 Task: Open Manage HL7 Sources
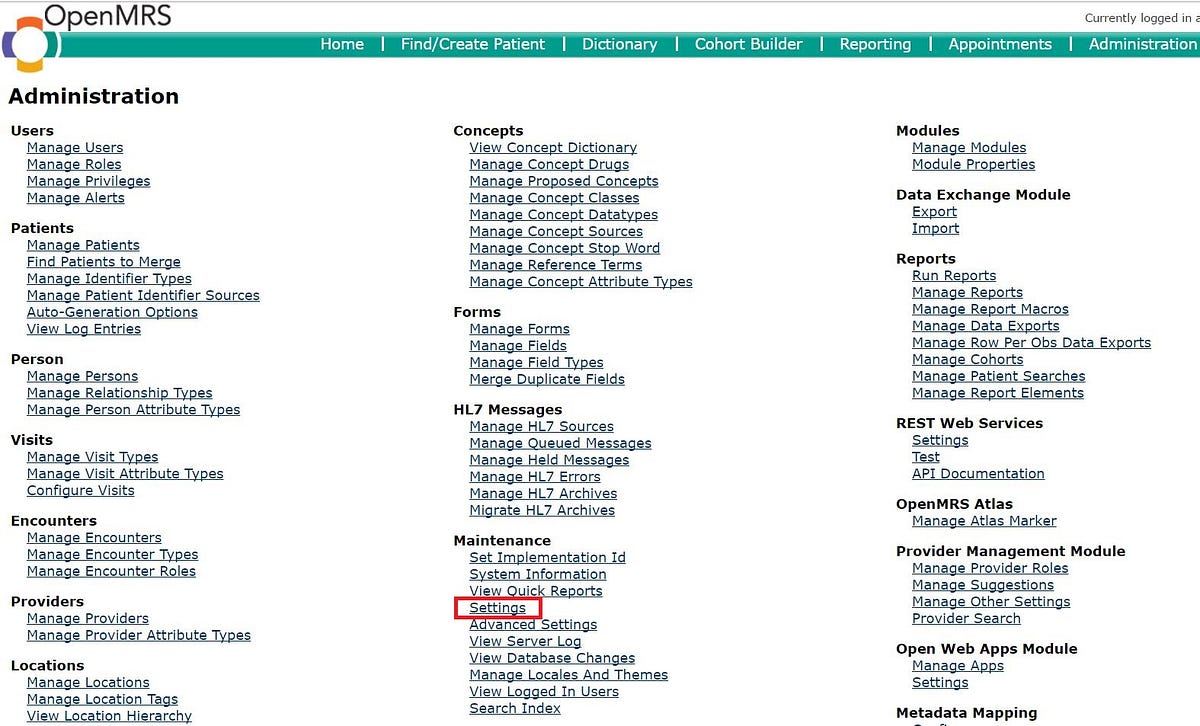(x=541, y=426)
